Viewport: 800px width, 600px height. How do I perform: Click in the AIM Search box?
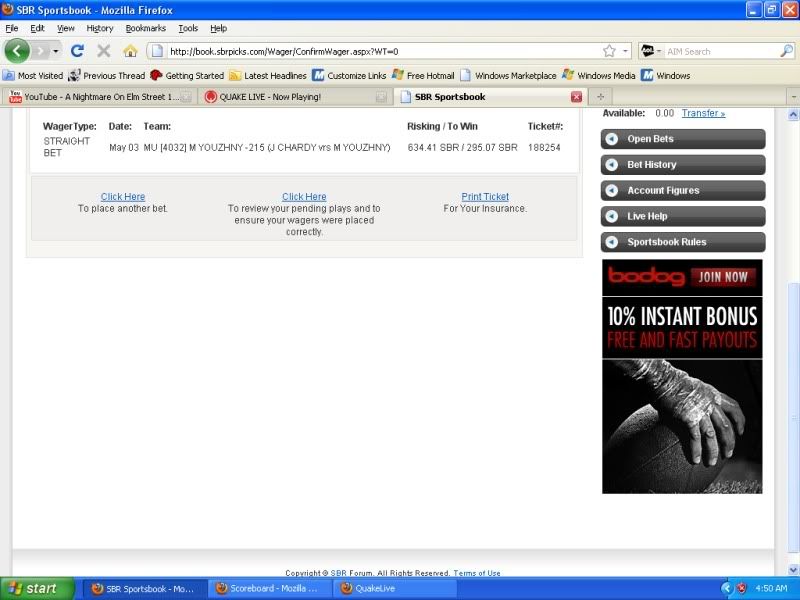click(x=722, y=51)
